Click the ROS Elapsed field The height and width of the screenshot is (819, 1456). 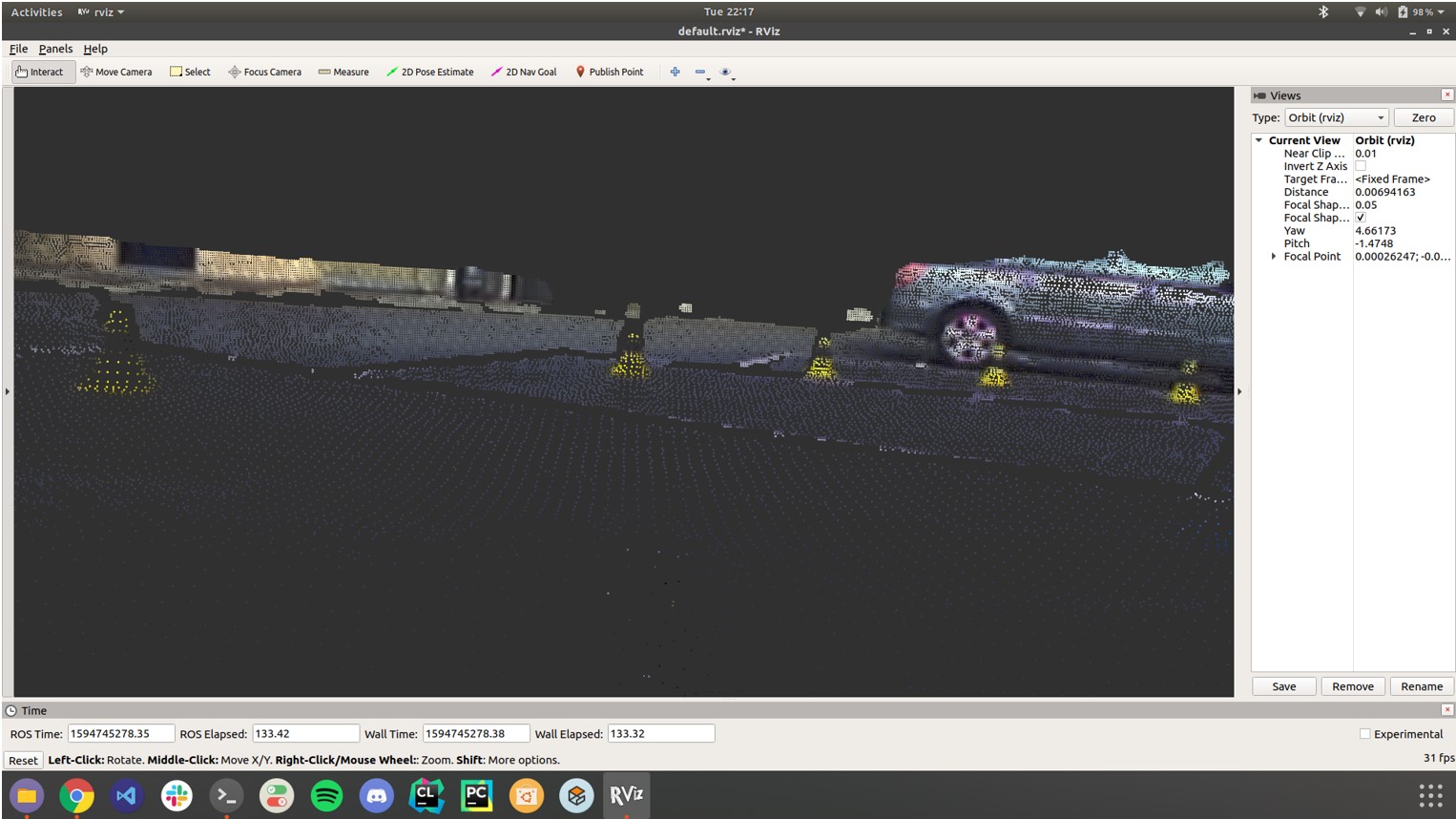click(x=305, y=734)
